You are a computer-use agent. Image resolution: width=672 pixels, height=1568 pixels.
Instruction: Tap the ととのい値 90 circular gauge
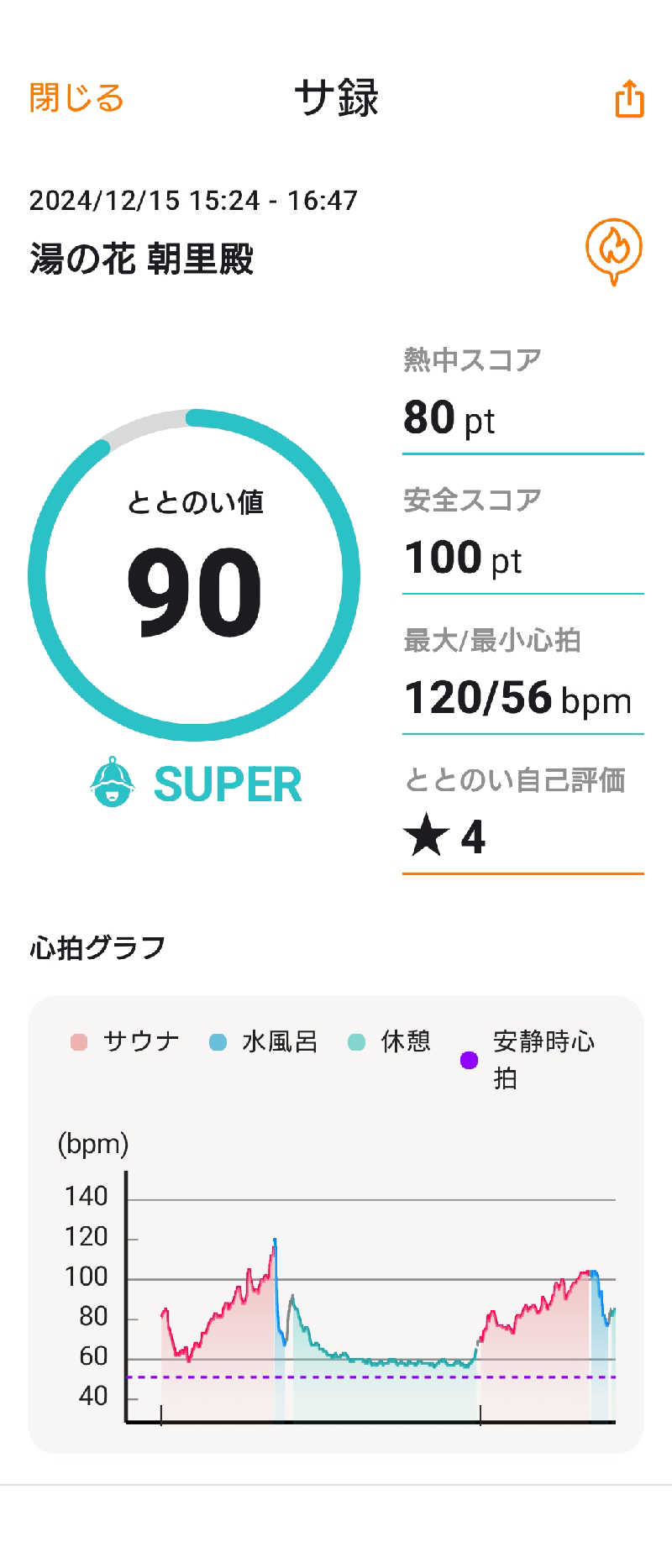[194, 575]
